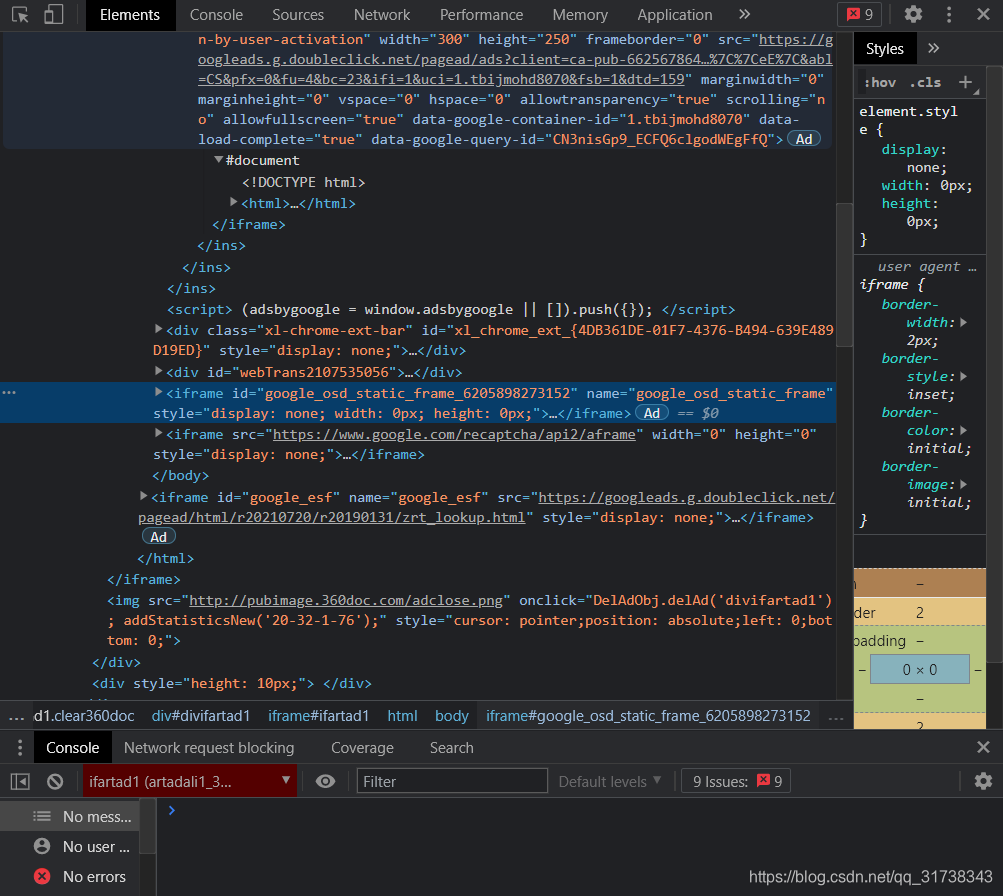Open the Elements tab
1003x896 pixels.
130,15
